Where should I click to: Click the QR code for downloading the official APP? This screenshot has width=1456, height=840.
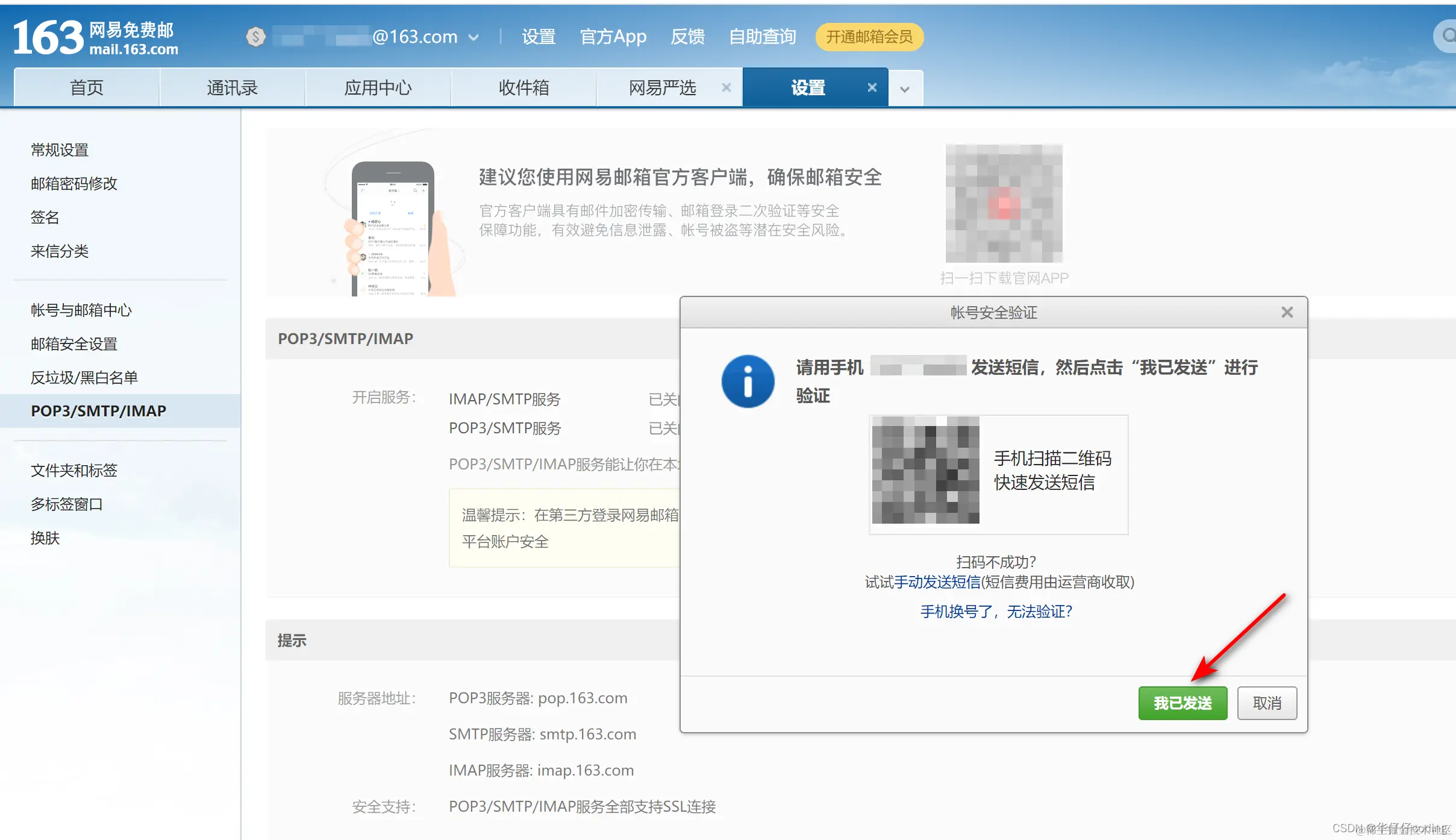[1003, 204]
